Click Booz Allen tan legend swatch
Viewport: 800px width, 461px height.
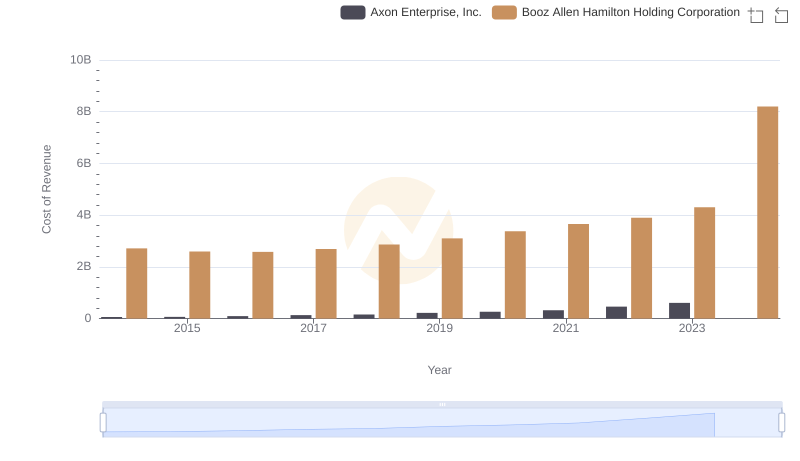point(504,12)
